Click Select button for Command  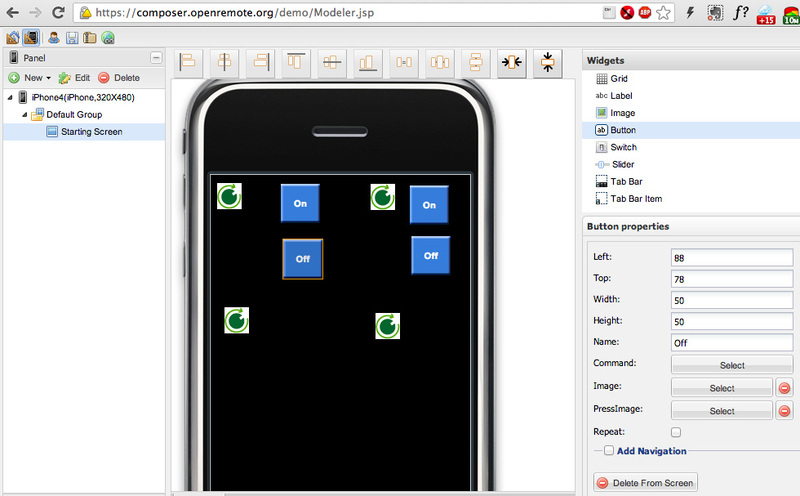pyautogui.click(x=732, y=365)
